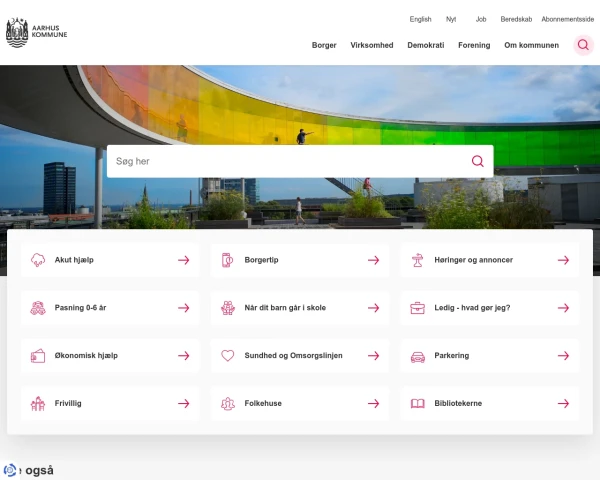Click the Folkehuse group icon
Viewport: 600px width, 480px height.
click(x=228, y=403)
